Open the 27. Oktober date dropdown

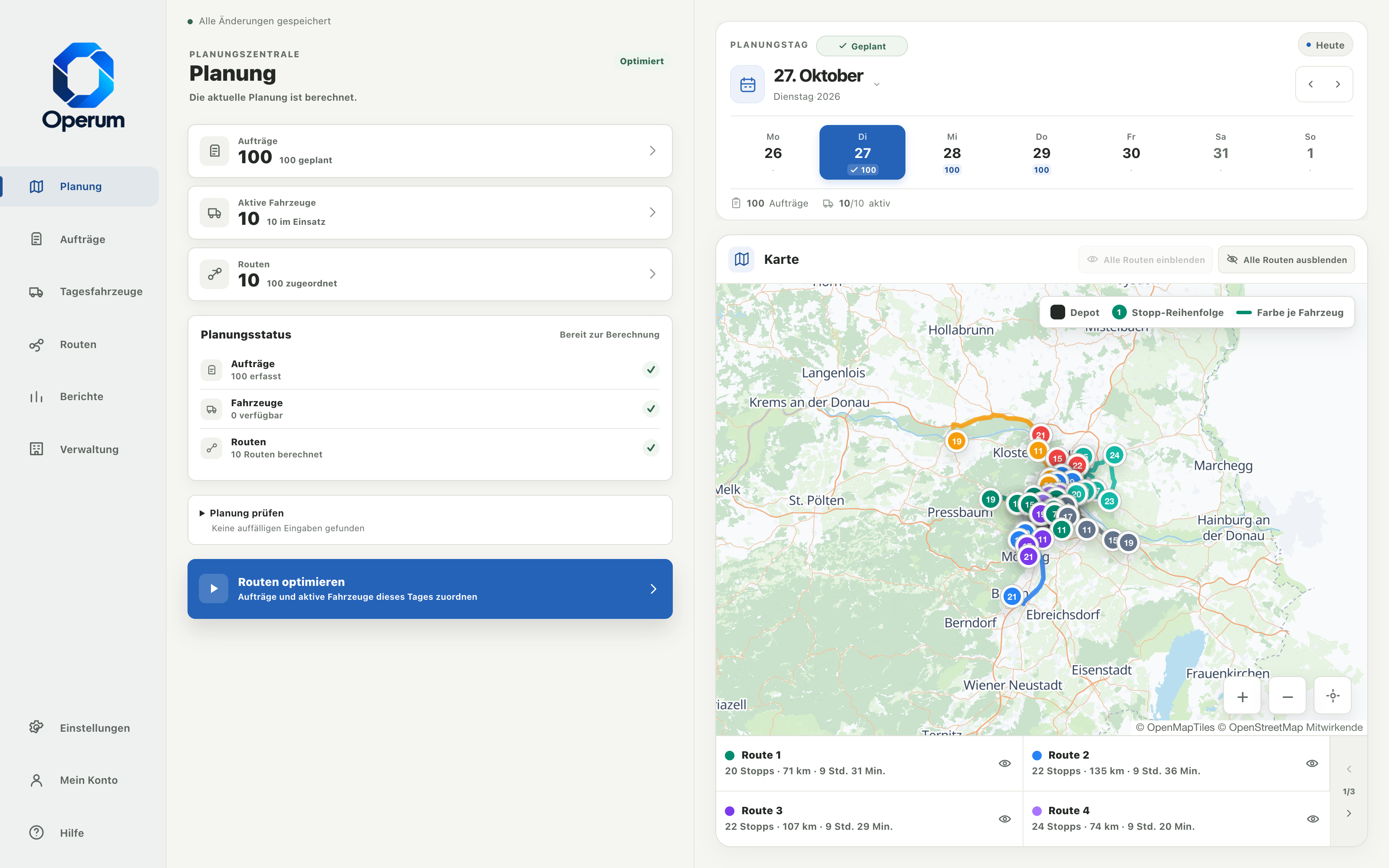point(876,84)
